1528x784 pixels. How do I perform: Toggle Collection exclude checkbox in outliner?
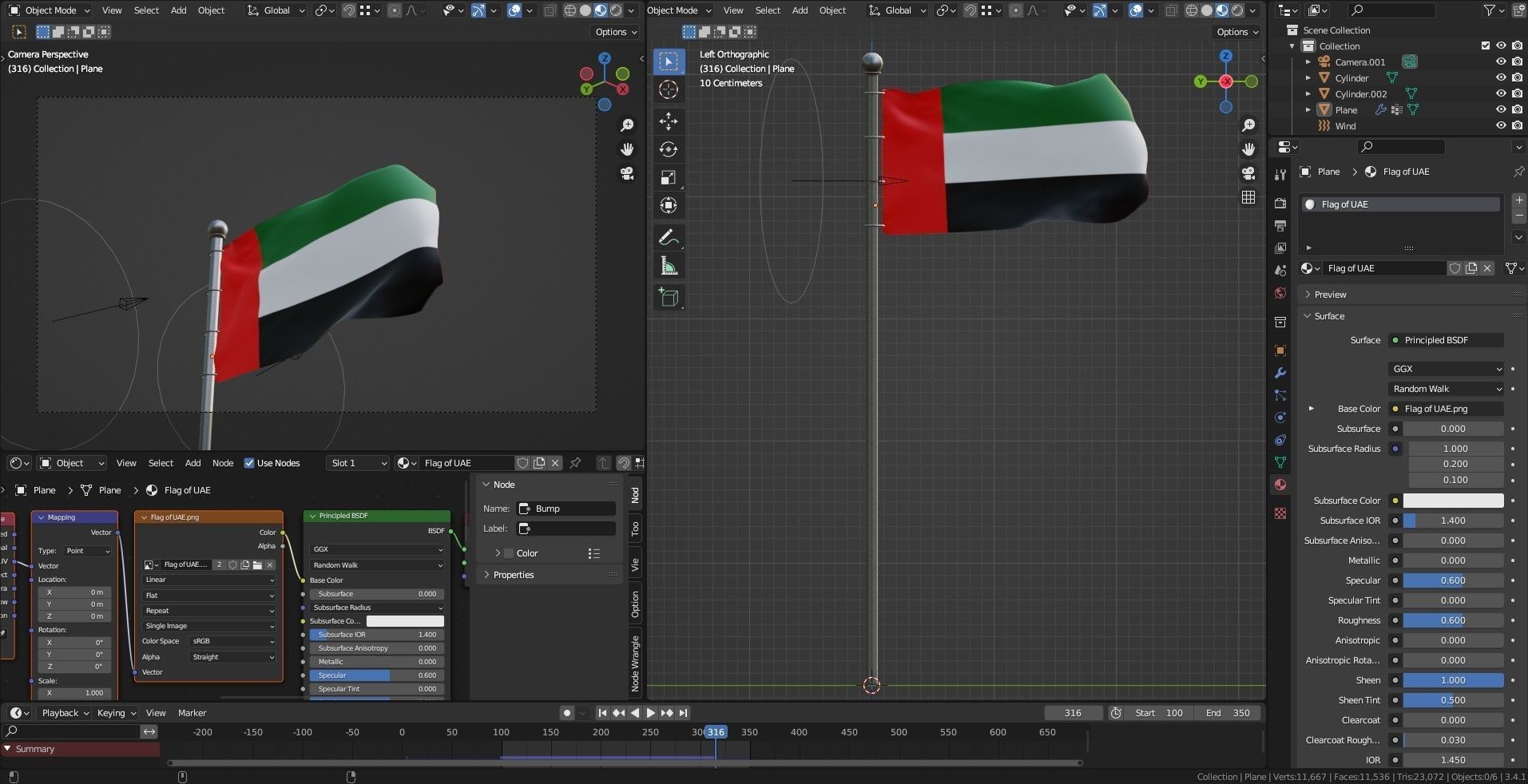1486,46
